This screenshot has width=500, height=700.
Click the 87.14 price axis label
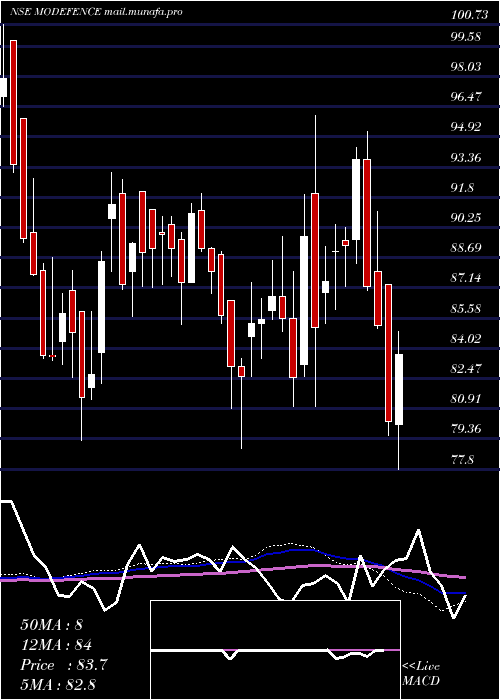click(466, 278)
